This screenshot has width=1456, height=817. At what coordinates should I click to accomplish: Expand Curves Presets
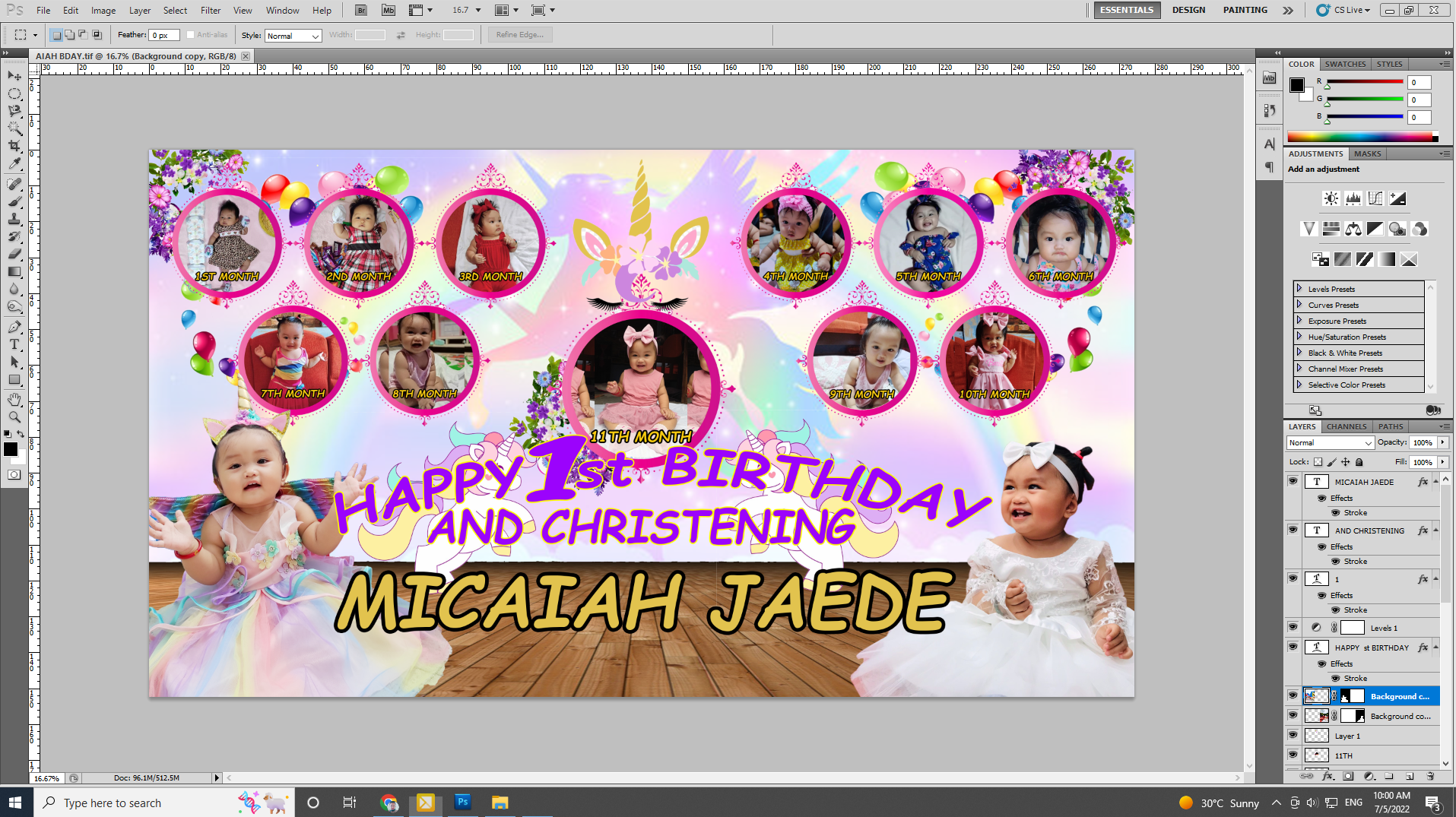pos(1300,305)
